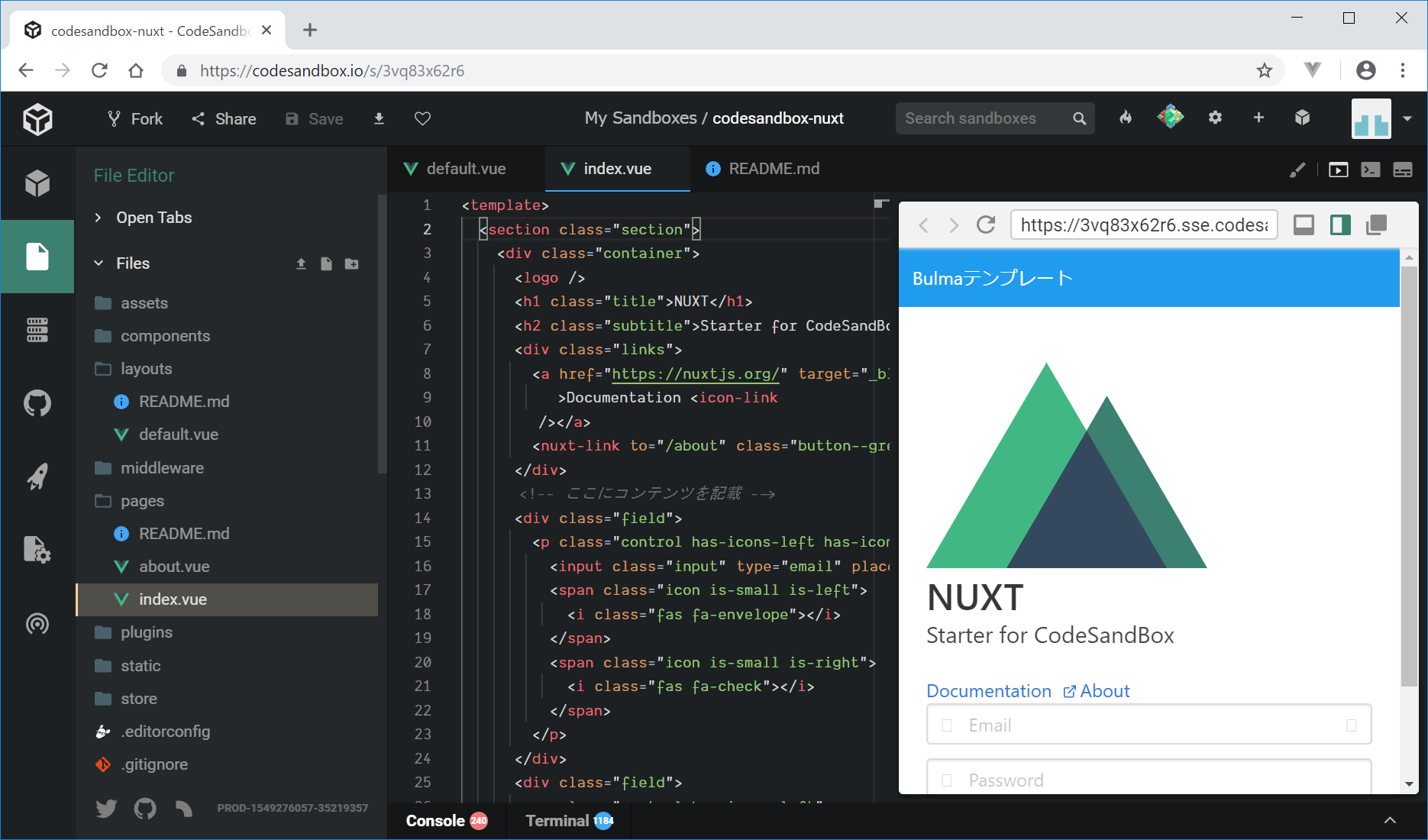Viewport: 1428px width, 840px height.
Task: Refresh the preview browser pane
Action: click(x=986, y=225)
